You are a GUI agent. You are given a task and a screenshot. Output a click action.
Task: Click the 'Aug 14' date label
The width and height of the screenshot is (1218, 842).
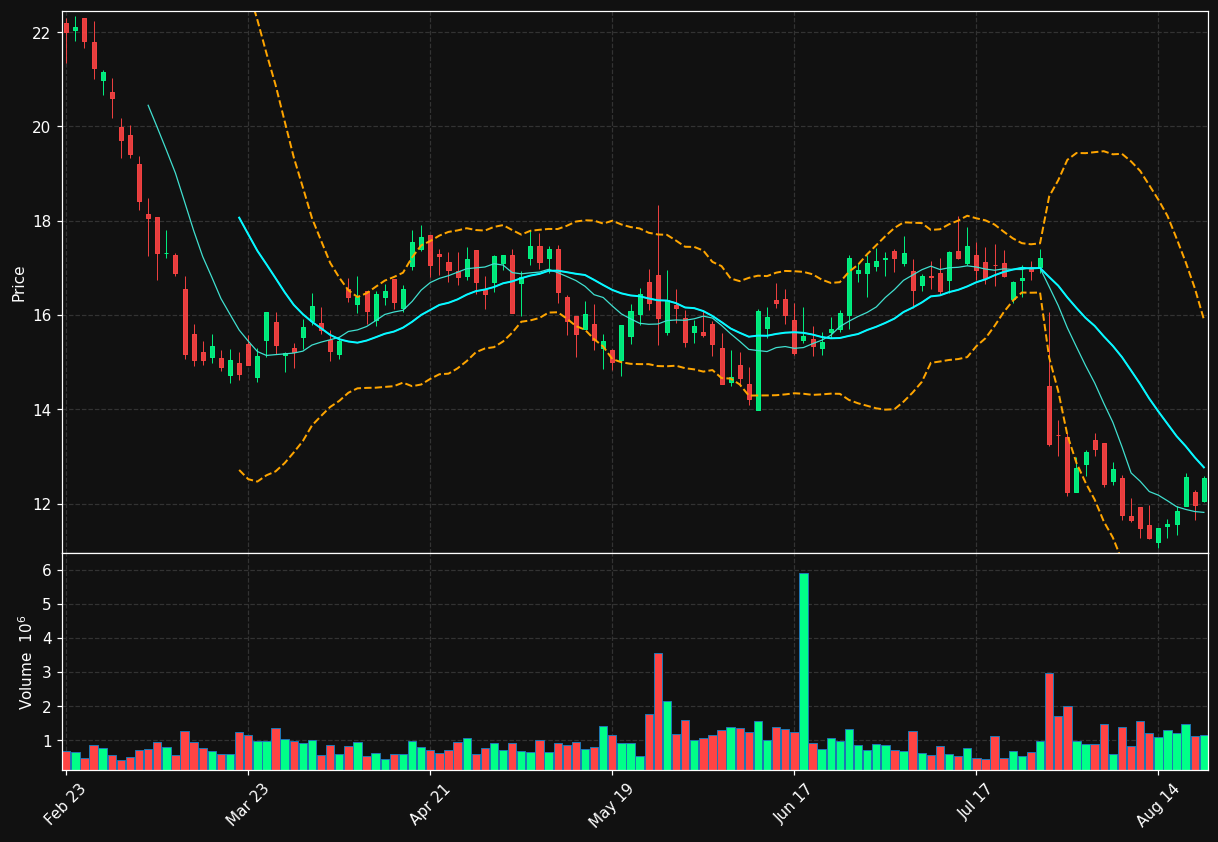pos(1158,804)
